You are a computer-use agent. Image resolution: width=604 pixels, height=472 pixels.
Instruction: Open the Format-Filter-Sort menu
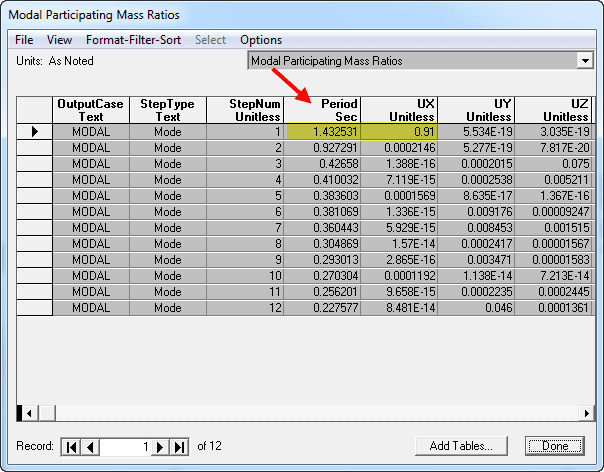tap(133, 40)
